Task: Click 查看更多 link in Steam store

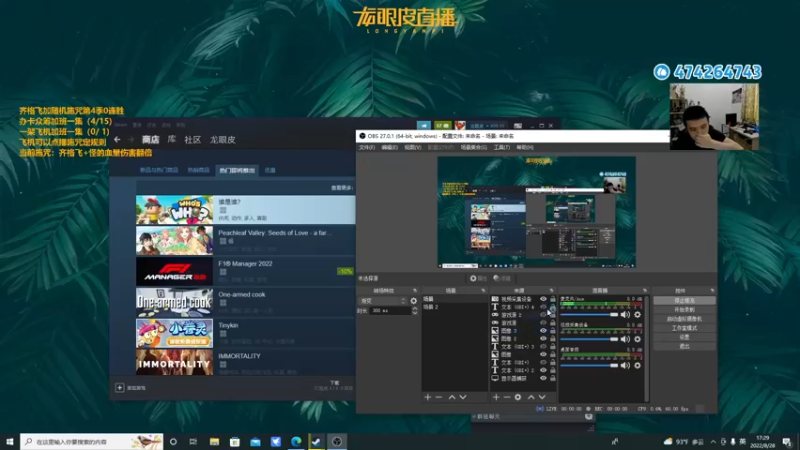Action: tap(342, 188)
